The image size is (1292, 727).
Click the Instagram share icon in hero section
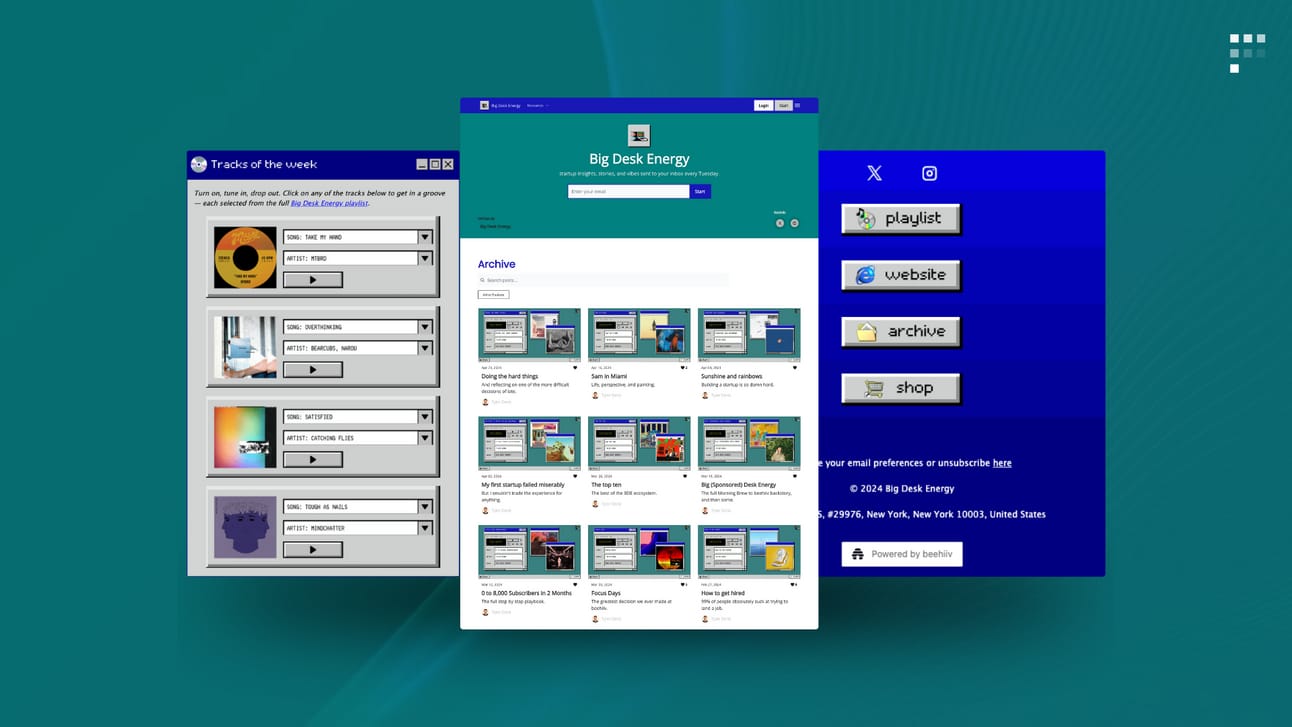(795, 223)
